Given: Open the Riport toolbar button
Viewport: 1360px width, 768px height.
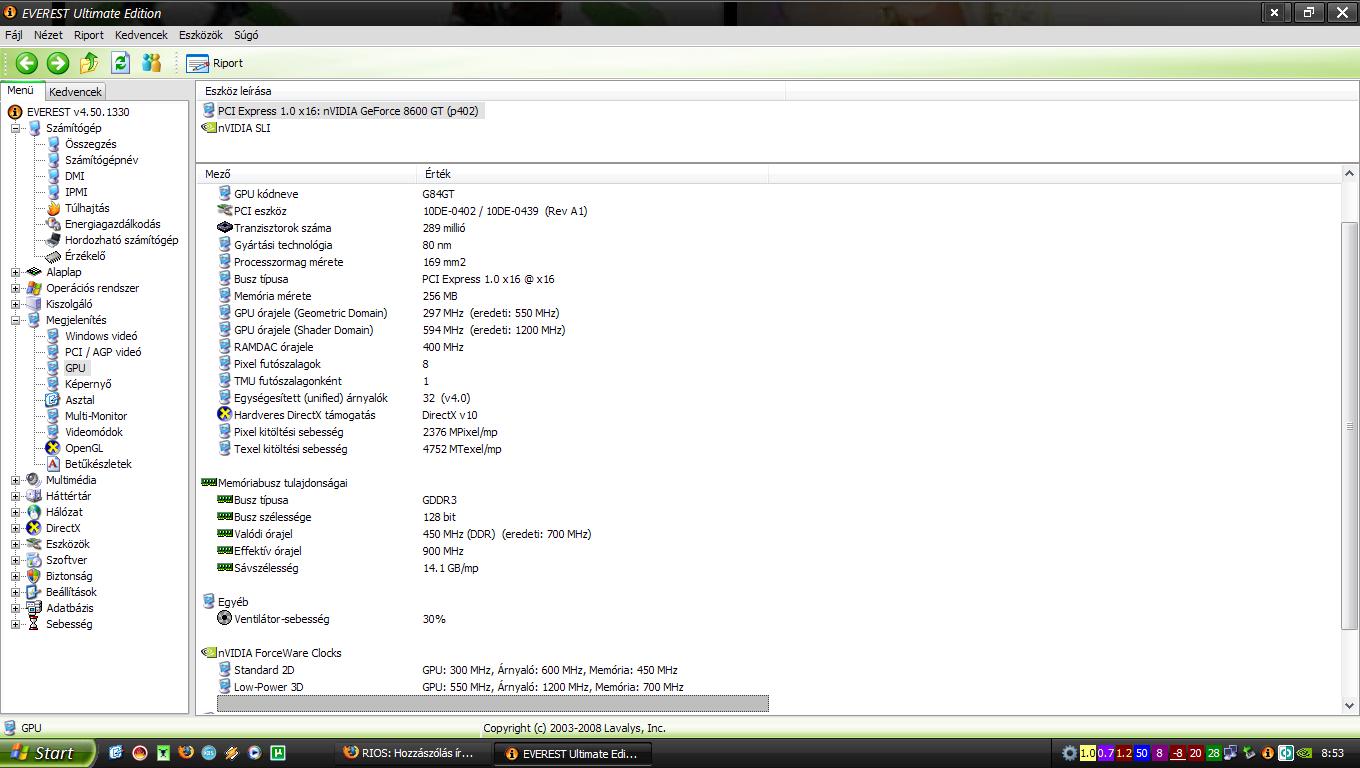Looking at the screenshot, I should click(x=215, y=63).
